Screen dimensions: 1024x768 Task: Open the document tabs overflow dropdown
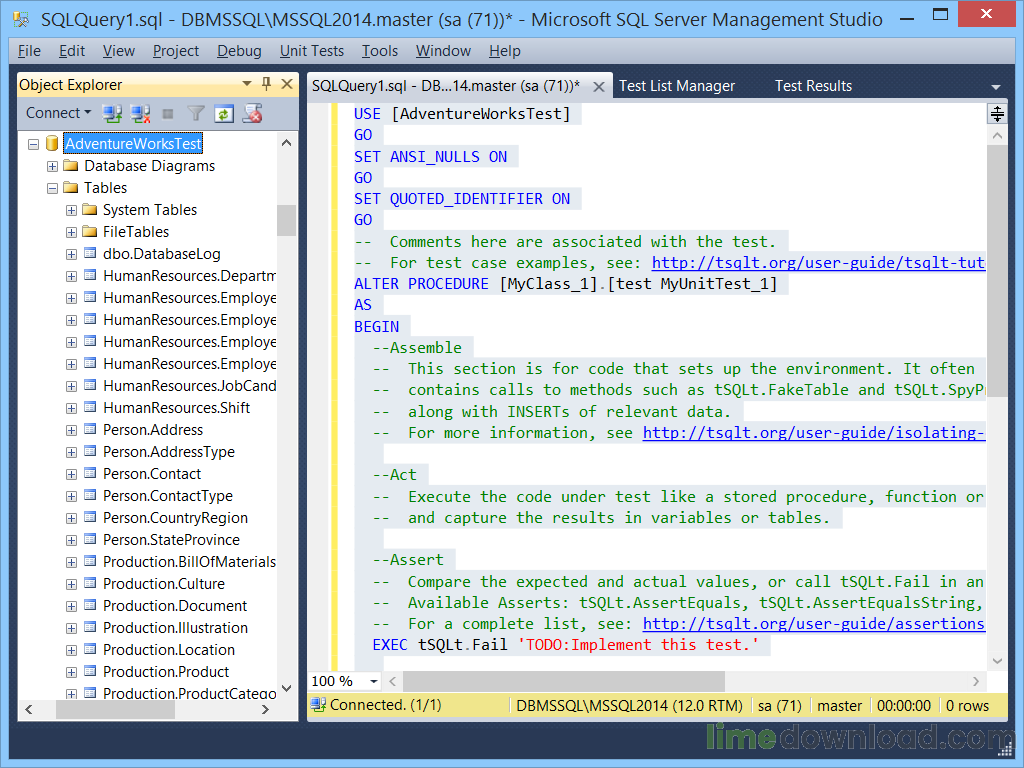tap(995, 87)
